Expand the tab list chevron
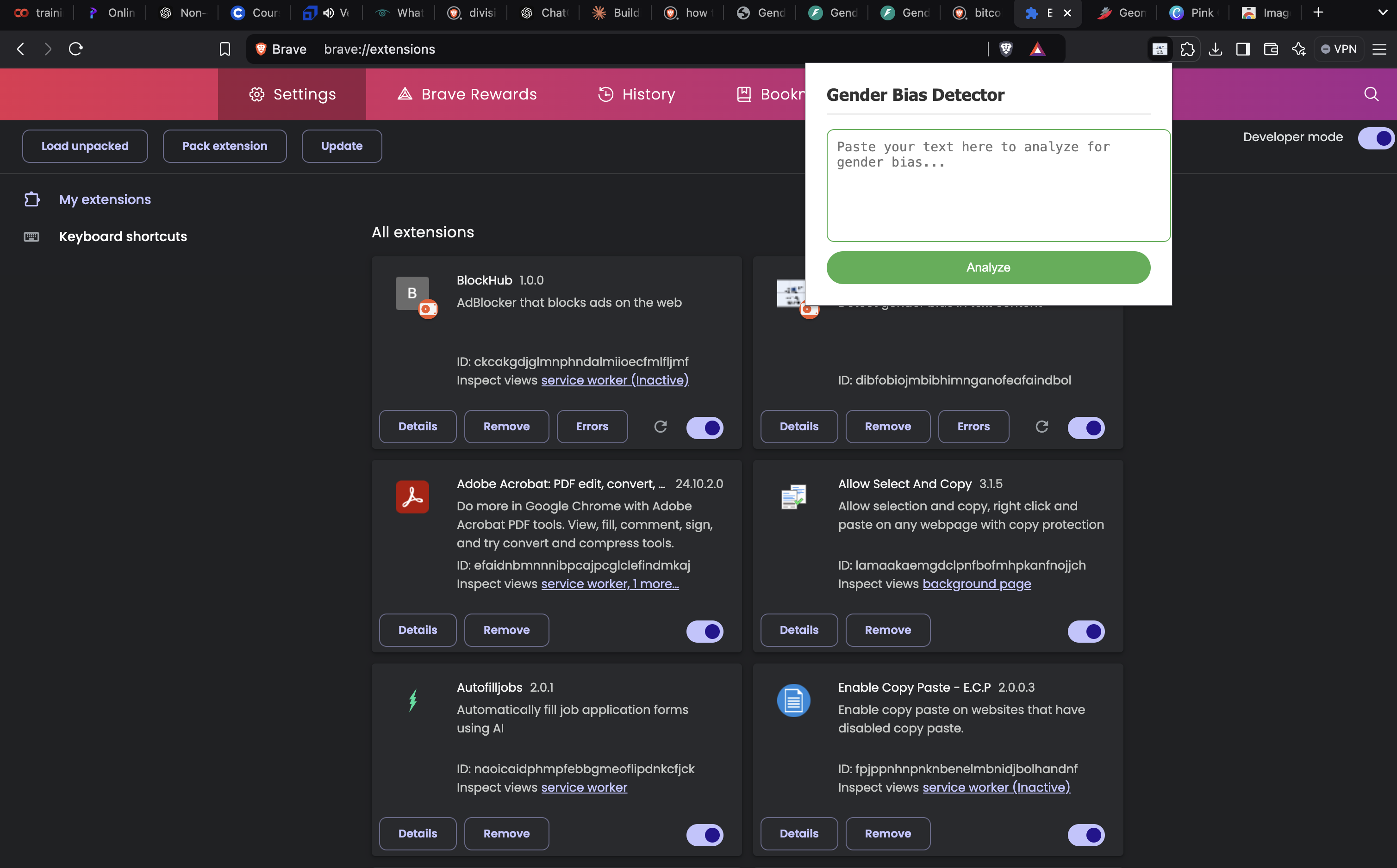The width and height of the screenshot is (1397, 868). pos(1383,12)
